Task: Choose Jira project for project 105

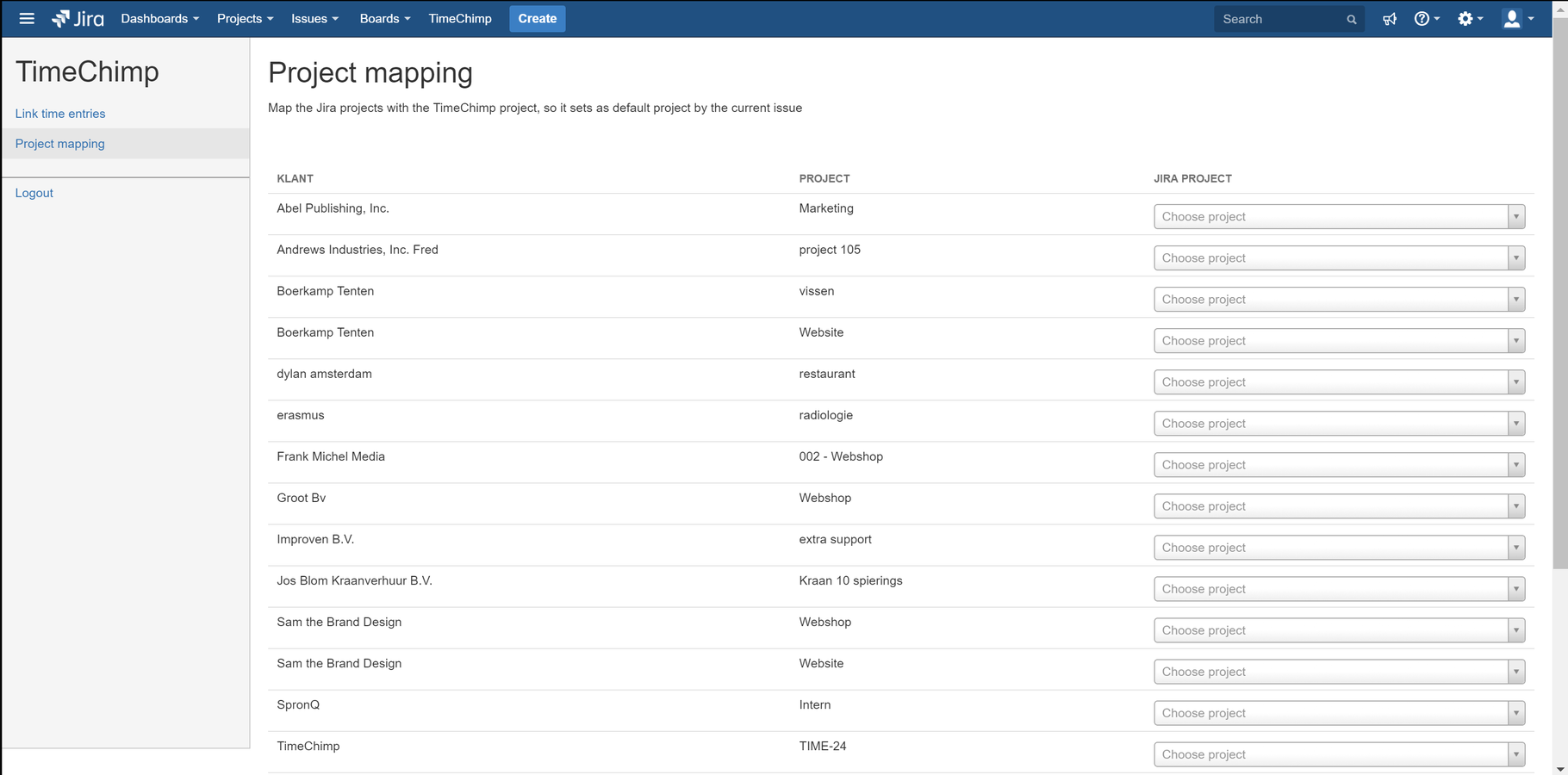Action: point(1339,258)
